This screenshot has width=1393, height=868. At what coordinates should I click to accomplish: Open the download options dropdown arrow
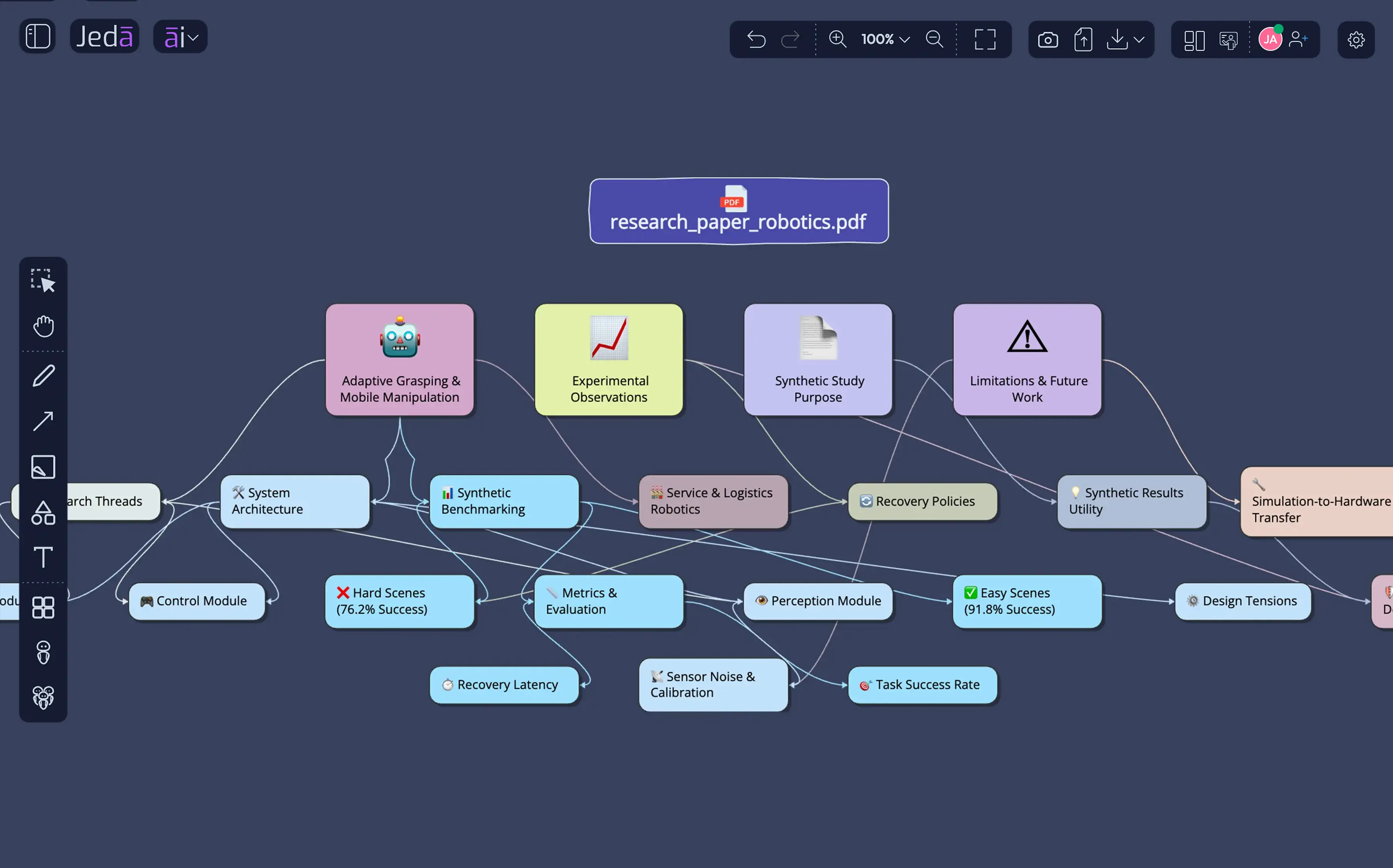click(1139, 40)
